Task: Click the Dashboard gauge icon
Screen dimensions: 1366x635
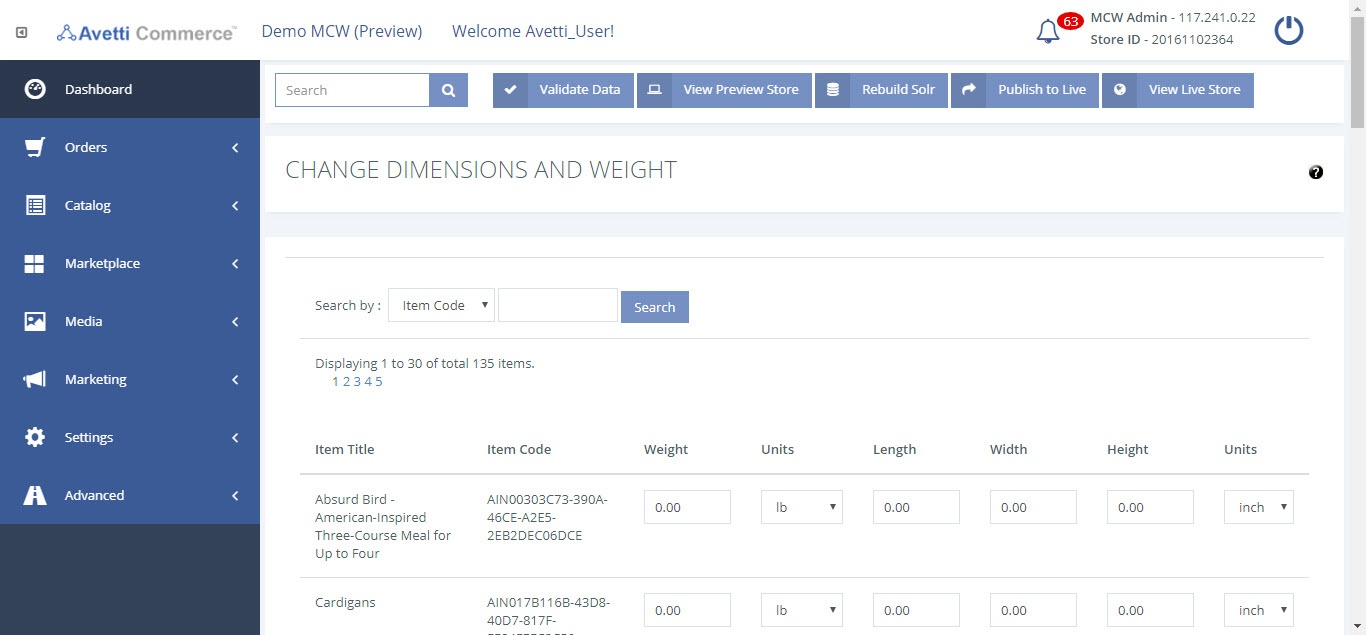Action: coord(35,88)
